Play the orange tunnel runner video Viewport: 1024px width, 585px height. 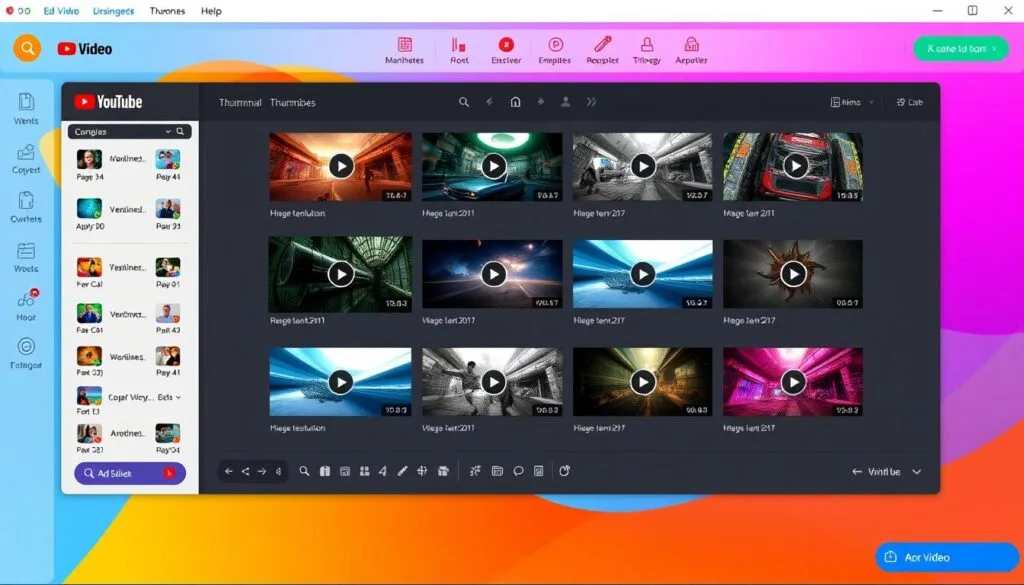tap(341, 166)
